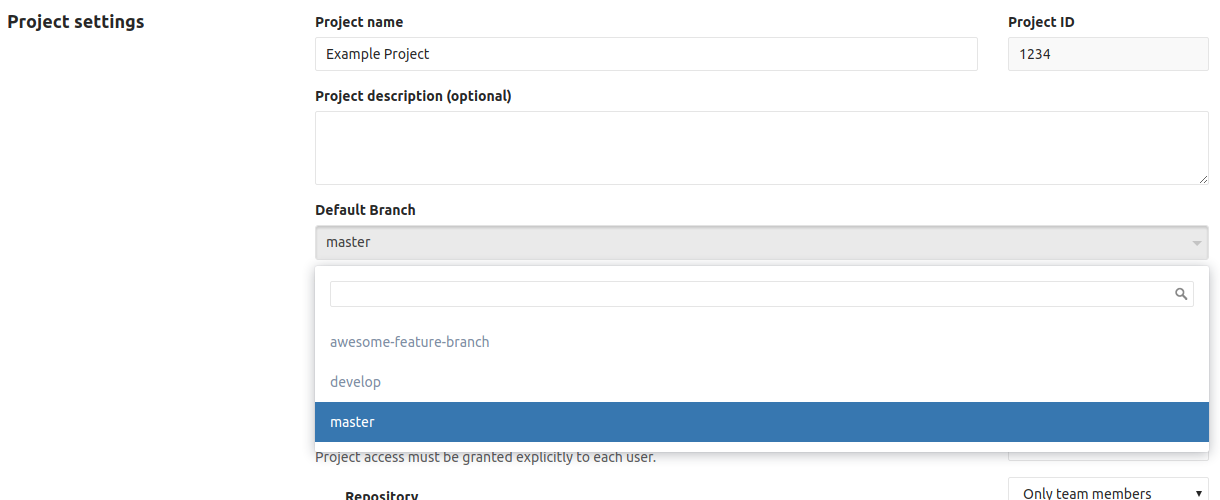Focus the Project description text area
Image resolution: width=1220 pixels, height=500 pixels.
pyautogui.click(x=760, y=147)
